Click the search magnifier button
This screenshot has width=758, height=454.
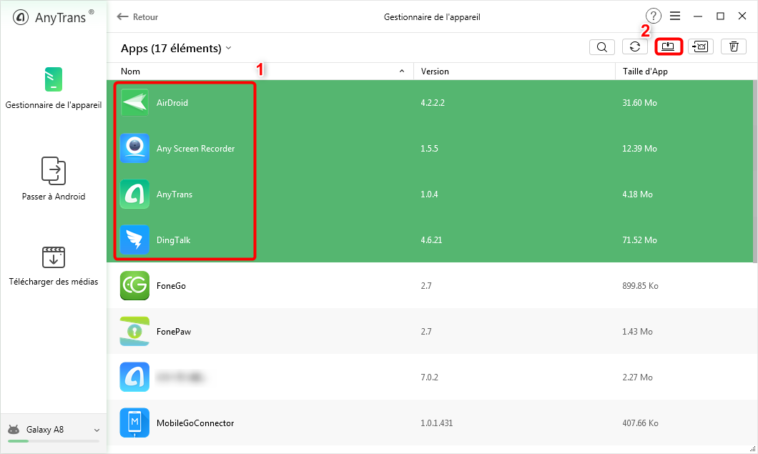tap(602, 47)
